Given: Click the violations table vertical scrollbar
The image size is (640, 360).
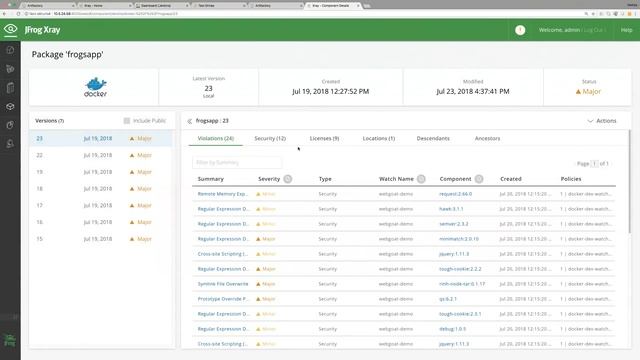Looking at the screenshot, I should click(629, 182).
